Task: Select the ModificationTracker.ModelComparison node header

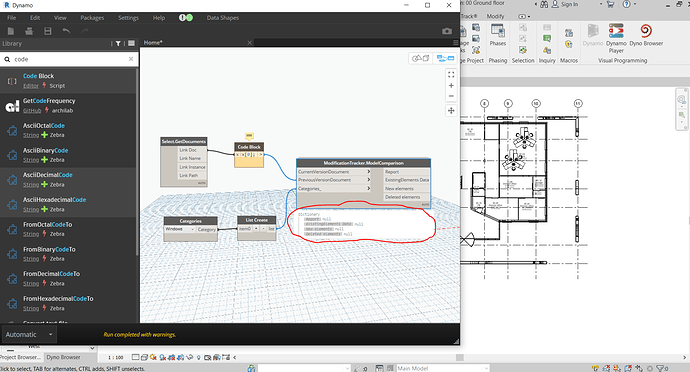Action: tap(363, 163)
